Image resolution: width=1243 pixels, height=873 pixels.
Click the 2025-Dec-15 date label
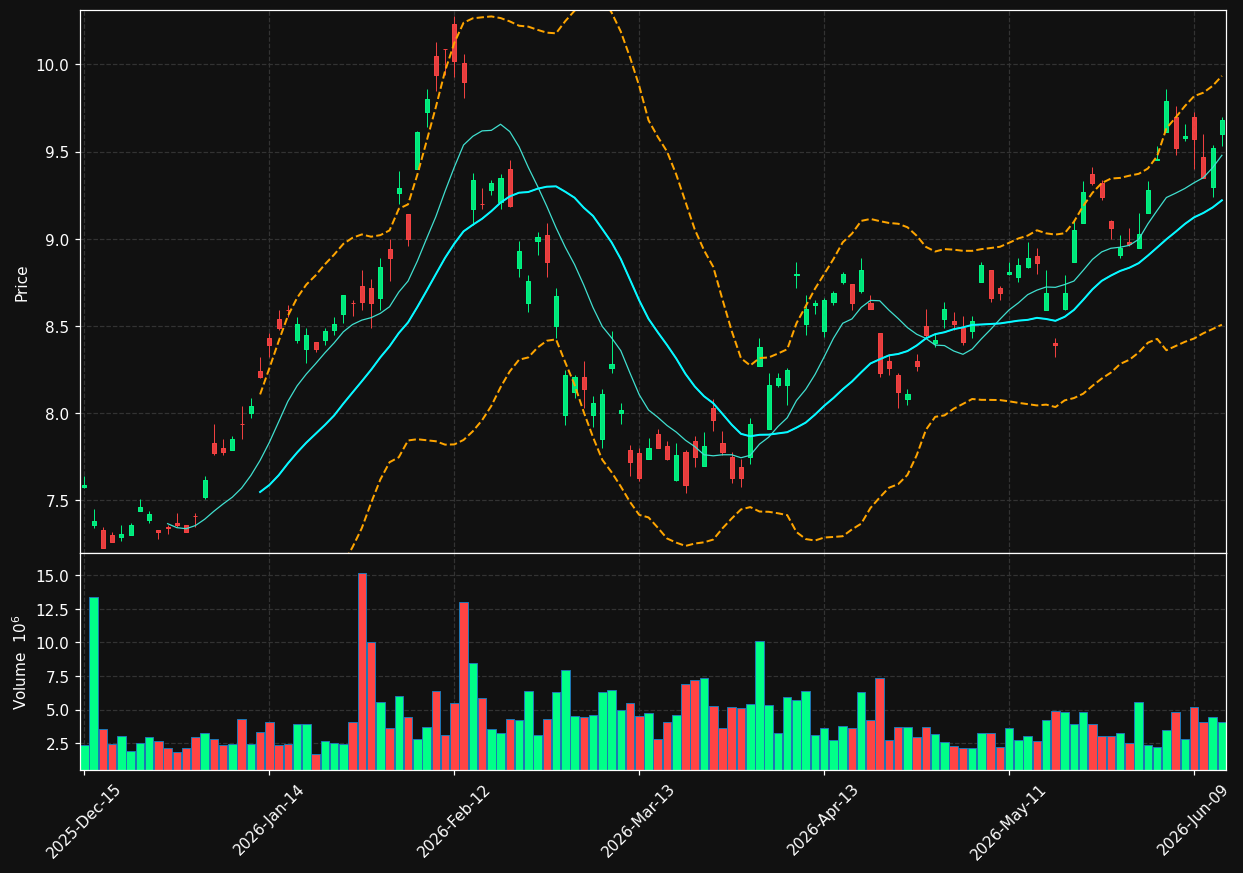(x=84, y=821)
